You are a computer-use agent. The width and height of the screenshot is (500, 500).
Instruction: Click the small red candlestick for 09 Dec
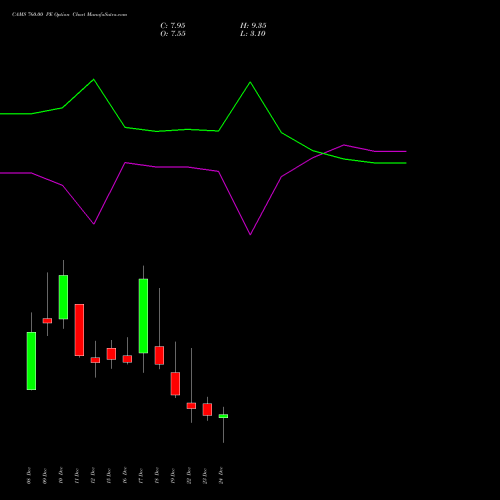47,321
